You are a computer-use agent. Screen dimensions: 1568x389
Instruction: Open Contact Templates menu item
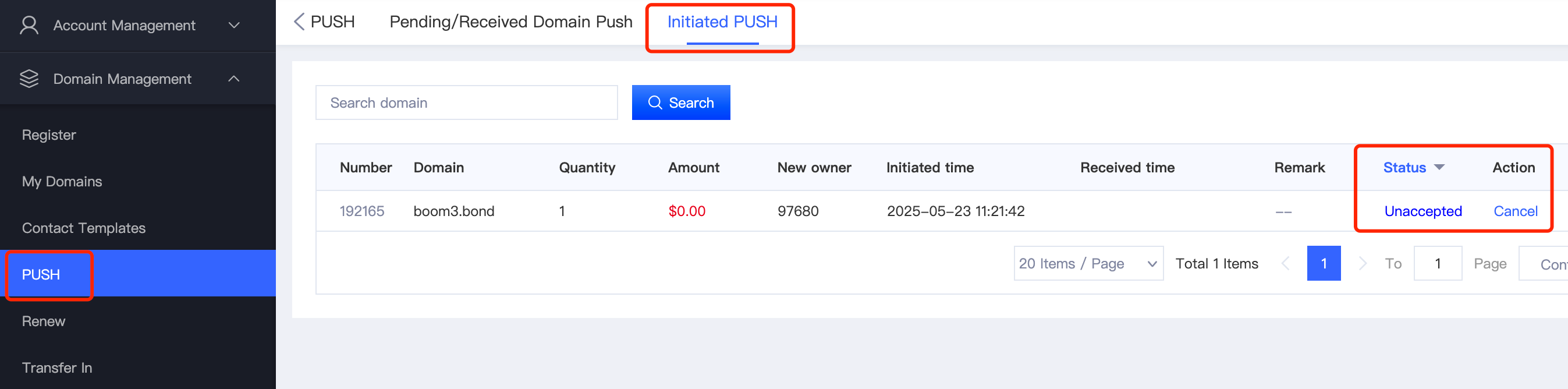83,228
